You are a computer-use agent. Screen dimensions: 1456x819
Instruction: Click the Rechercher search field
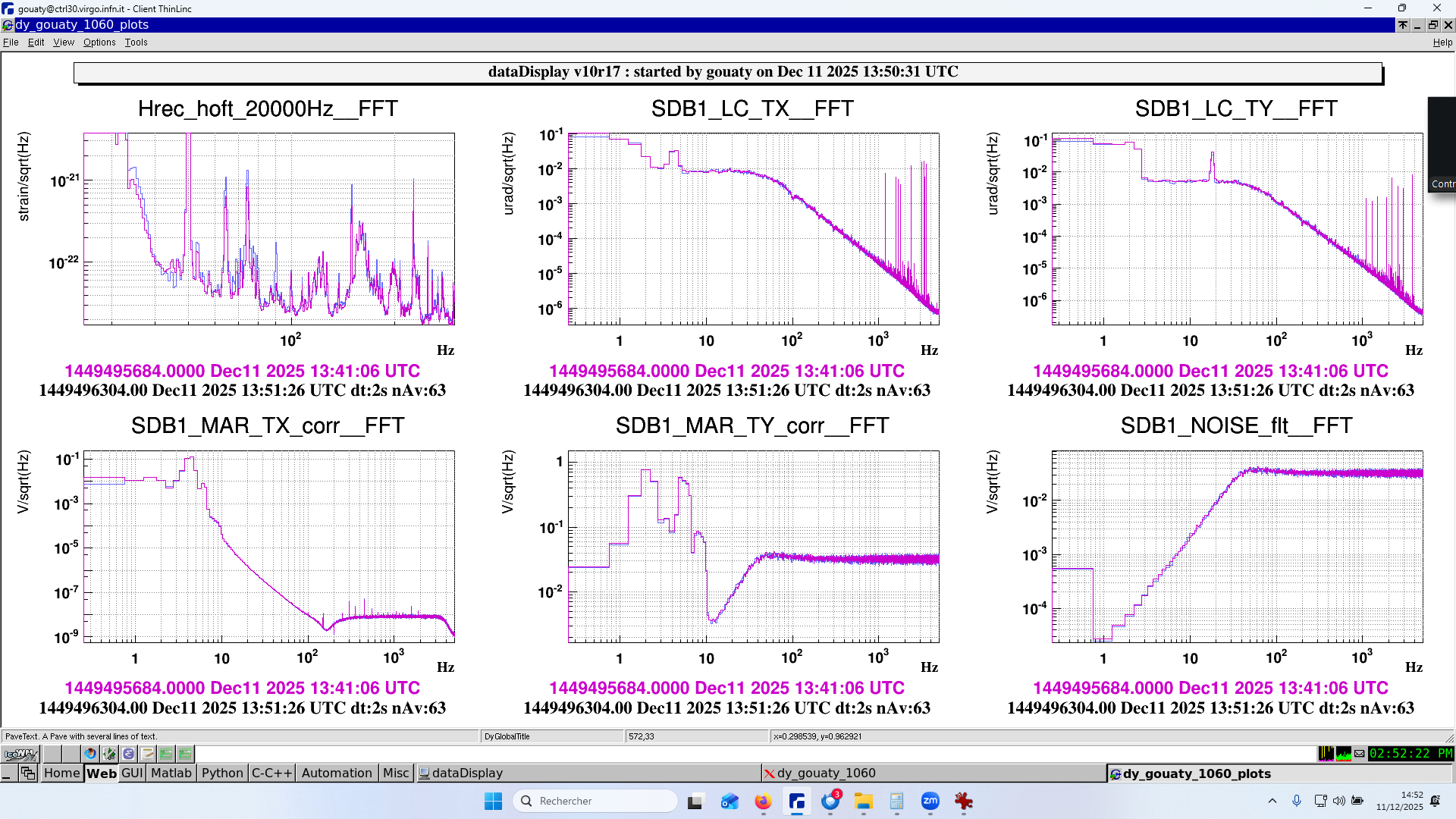[599, 801]
